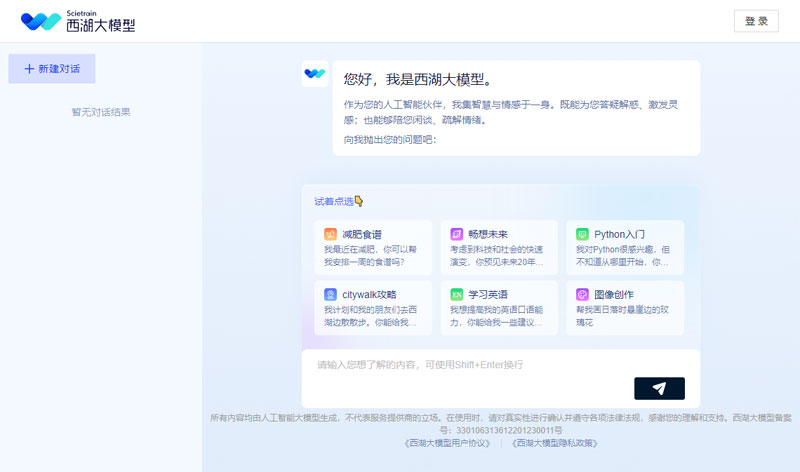Select the 减肥食谱 prompt title
Viewport: 800px width, 472px height.
(361, 234)
